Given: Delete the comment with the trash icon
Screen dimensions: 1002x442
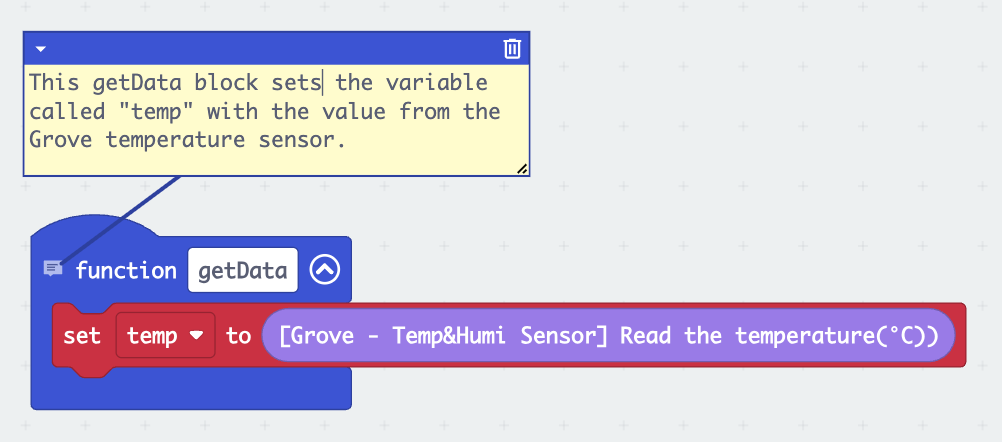Looking at the screenshot, I should point(512,48).
